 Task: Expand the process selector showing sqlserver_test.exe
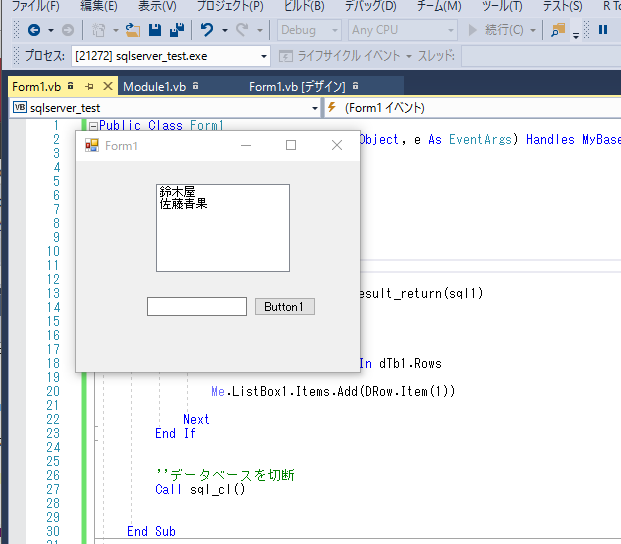tap(264, 56)
